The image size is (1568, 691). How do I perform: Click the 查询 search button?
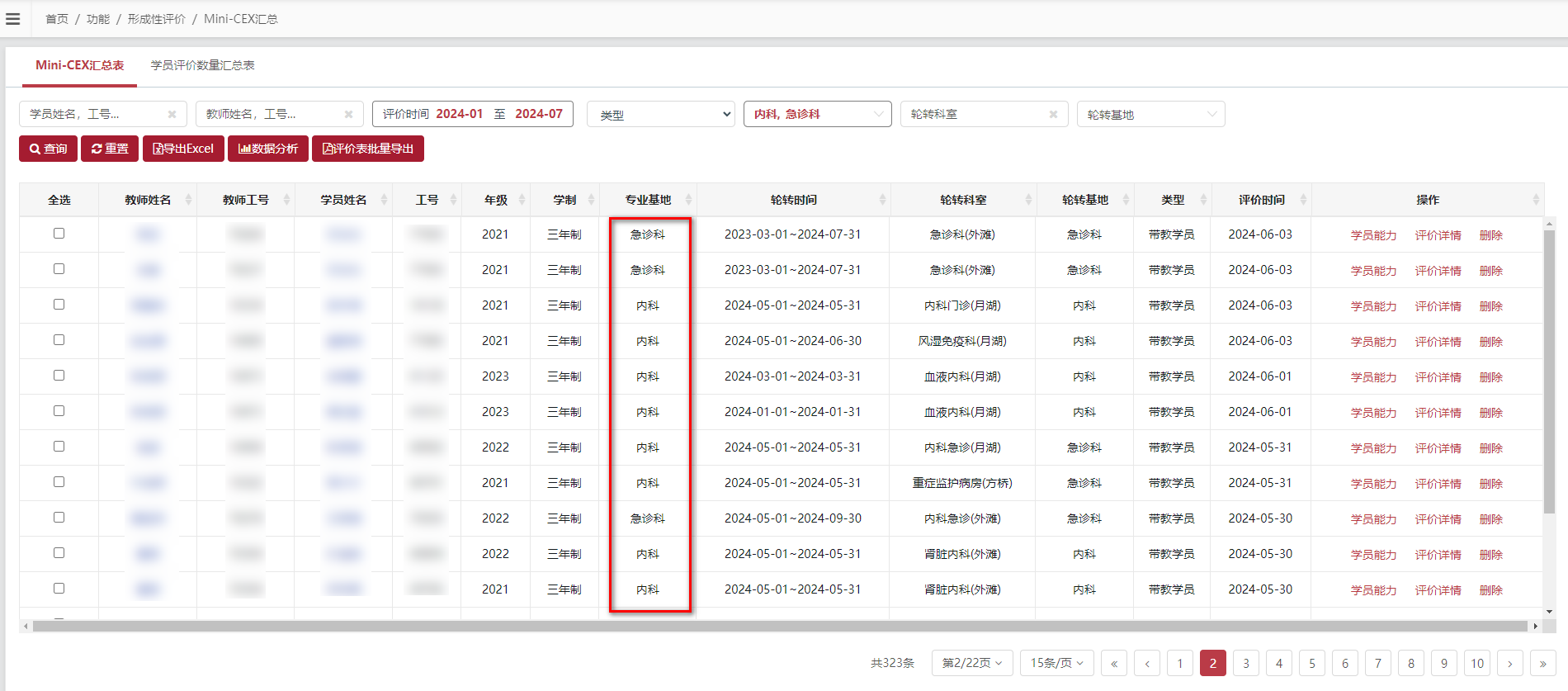click(x=49, y=149)
